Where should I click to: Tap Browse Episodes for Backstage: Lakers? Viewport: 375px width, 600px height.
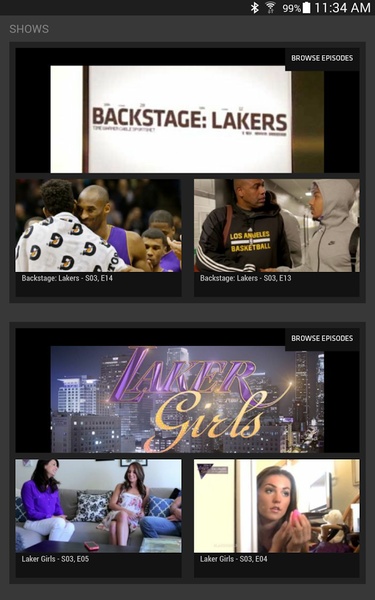[322, 59]
